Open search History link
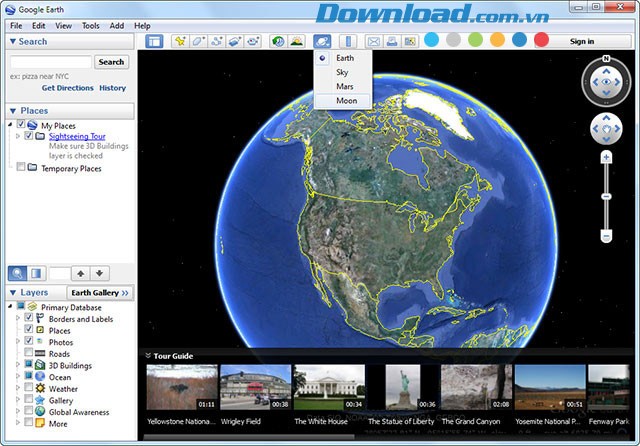The image size is (640, 446). [x=113, y=88]
